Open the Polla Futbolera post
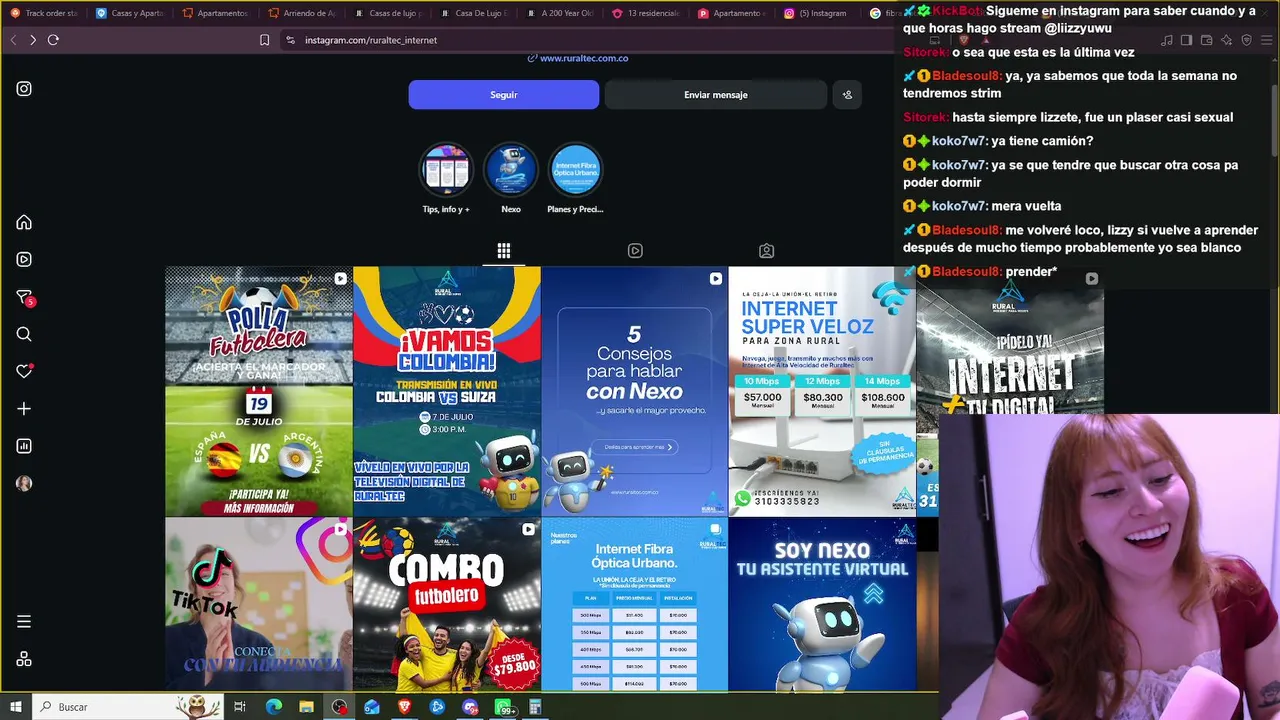Viewport: 1280px width, 720px height. pos(259,391)
